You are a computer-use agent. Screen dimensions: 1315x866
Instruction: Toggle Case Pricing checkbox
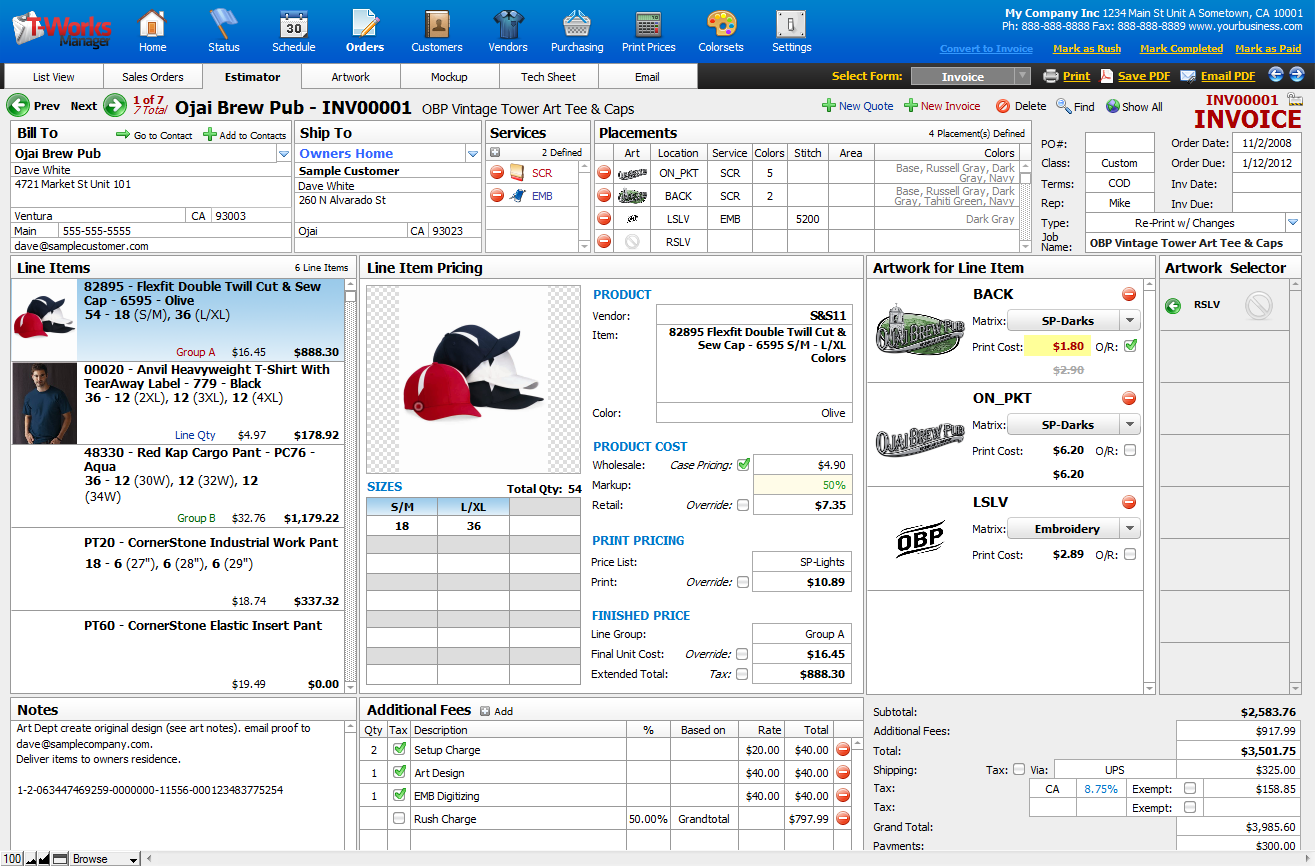click(743, 464)
